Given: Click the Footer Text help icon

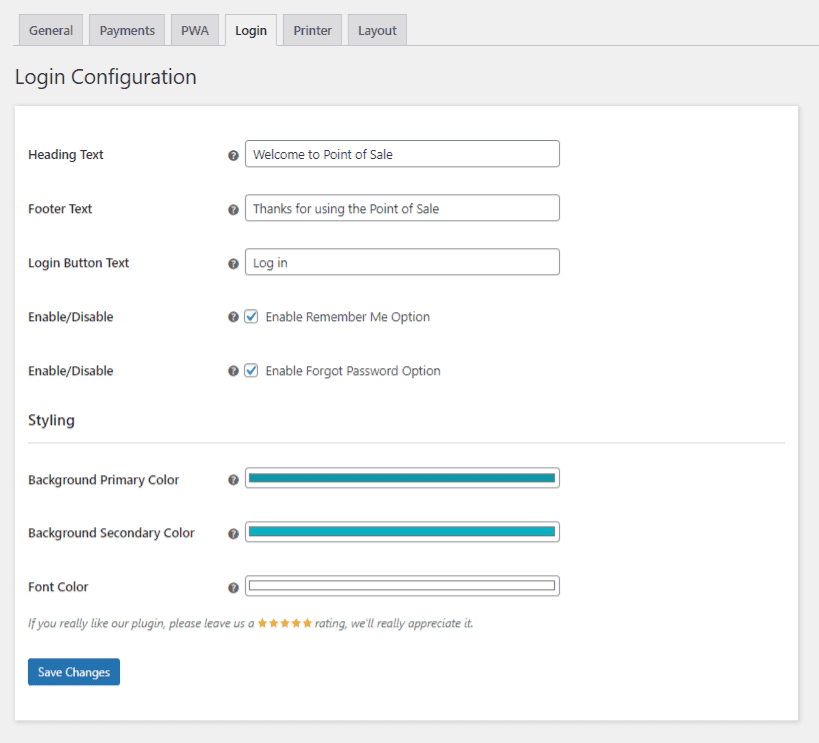Looking at the screenshot, I should (233, 209).
